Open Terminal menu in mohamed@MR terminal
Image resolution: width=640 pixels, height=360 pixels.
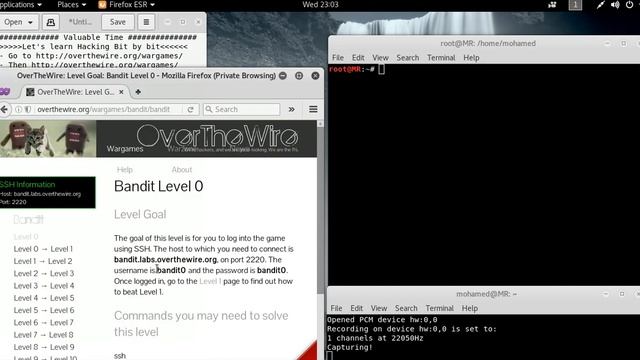(439, 308)
